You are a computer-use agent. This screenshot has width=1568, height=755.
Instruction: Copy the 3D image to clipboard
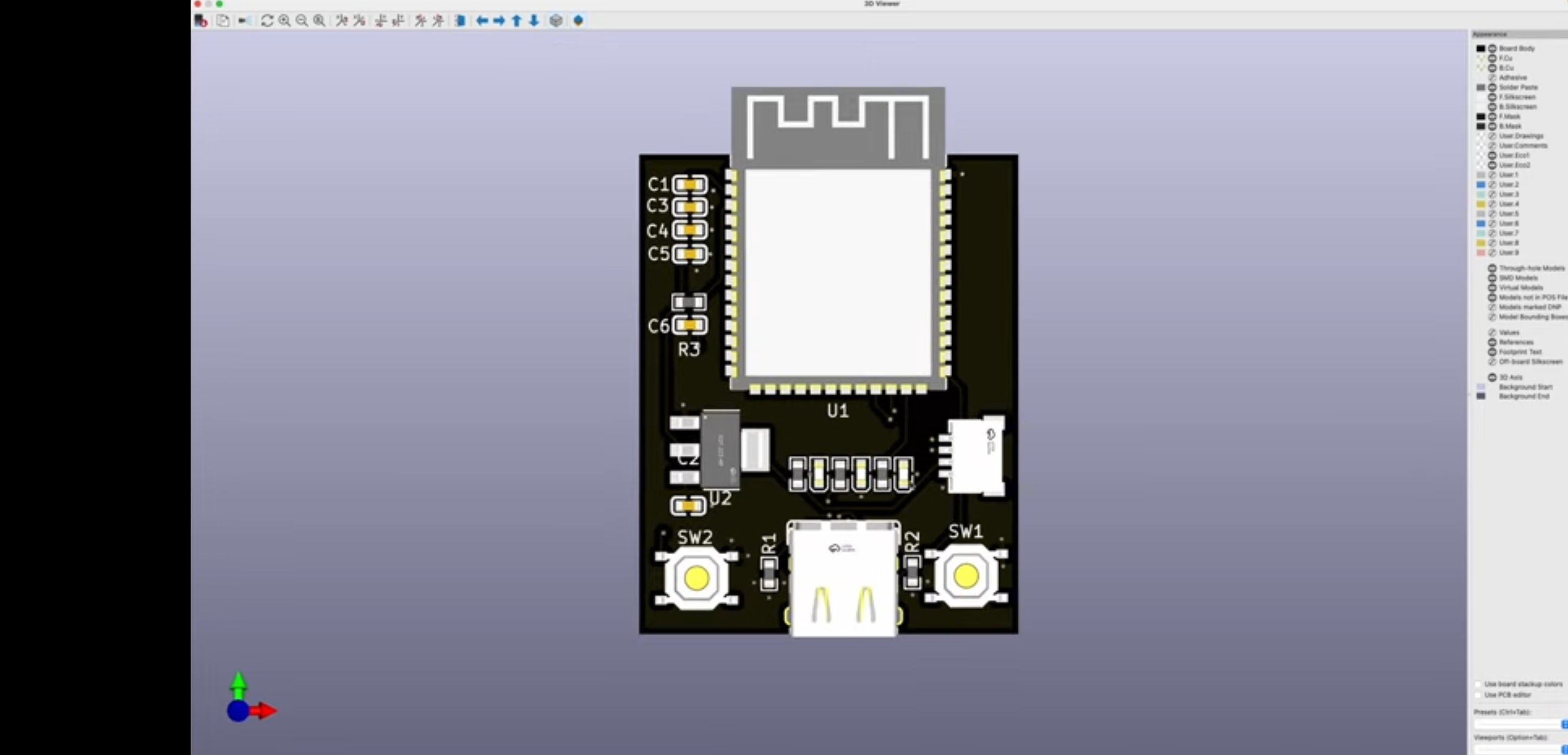click(223, 21)
